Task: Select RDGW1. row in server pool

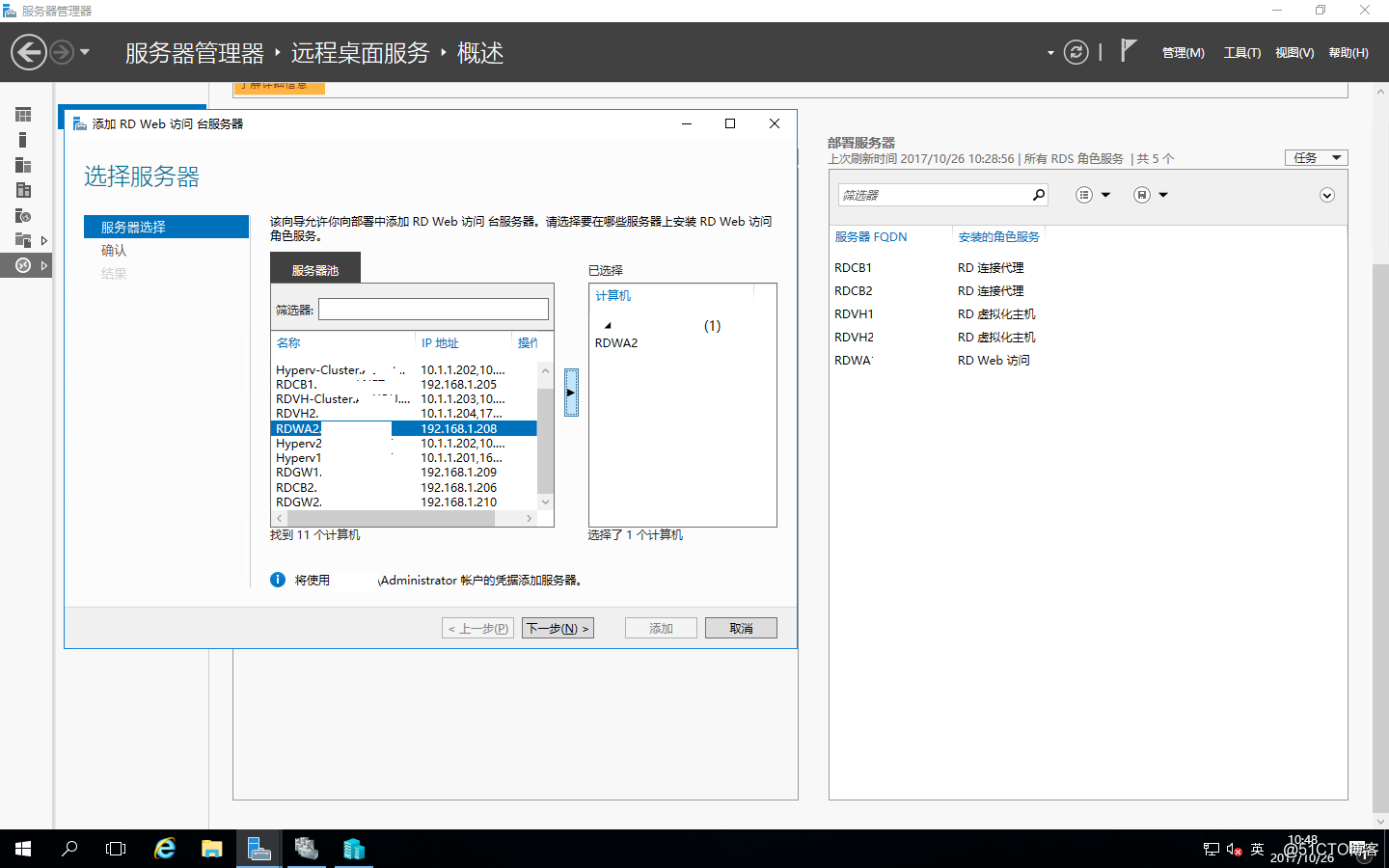Action: (x=404, y=472)
